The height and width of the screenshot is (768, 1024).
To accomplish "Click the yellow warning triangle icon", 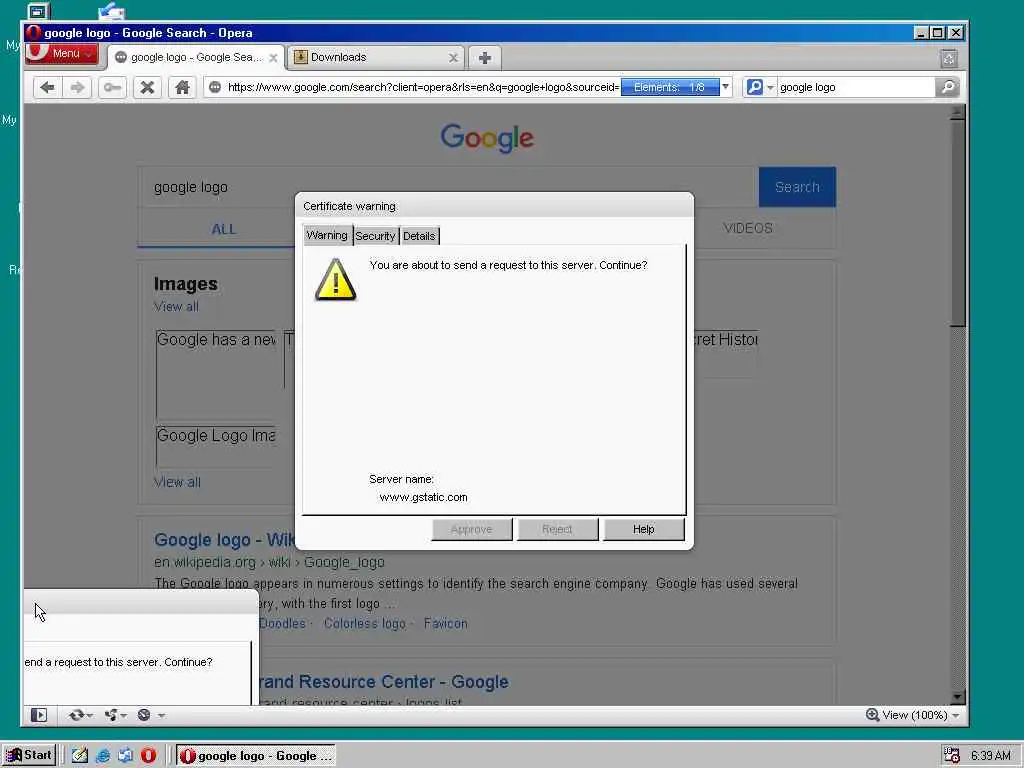I will click(x=336, y=280).
